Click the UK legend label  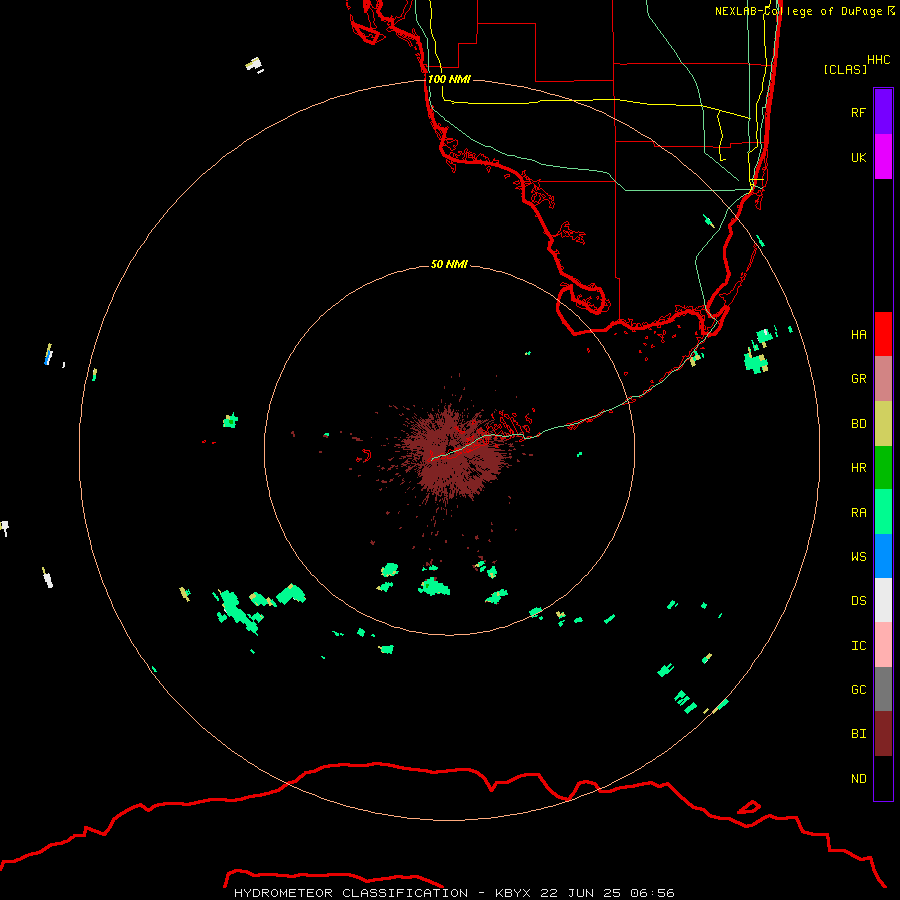tap(858, 157)
